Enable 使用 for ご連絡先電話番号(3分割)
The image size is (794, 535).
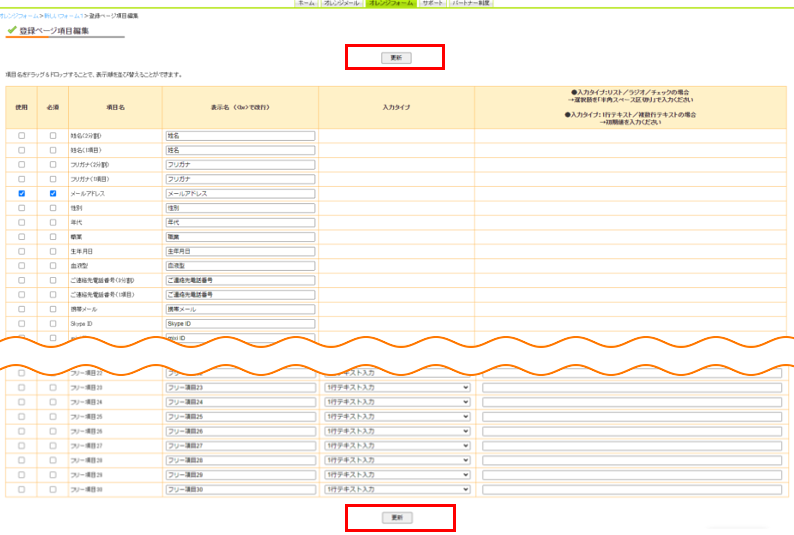coord(21,280)
